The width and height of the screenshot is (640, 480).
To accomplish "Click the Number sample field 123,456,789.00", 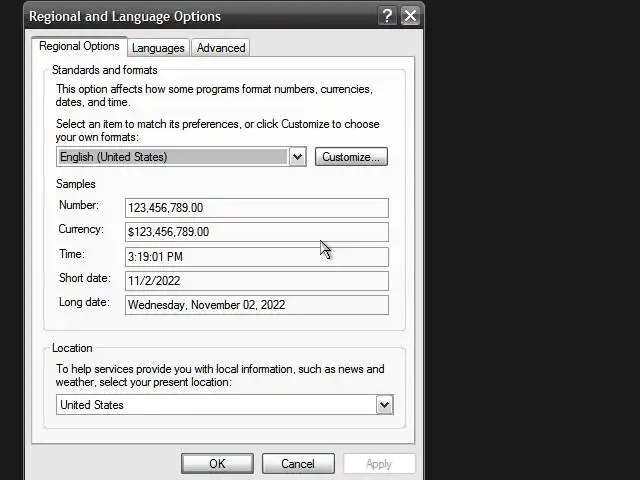I will tap(257, 208).
